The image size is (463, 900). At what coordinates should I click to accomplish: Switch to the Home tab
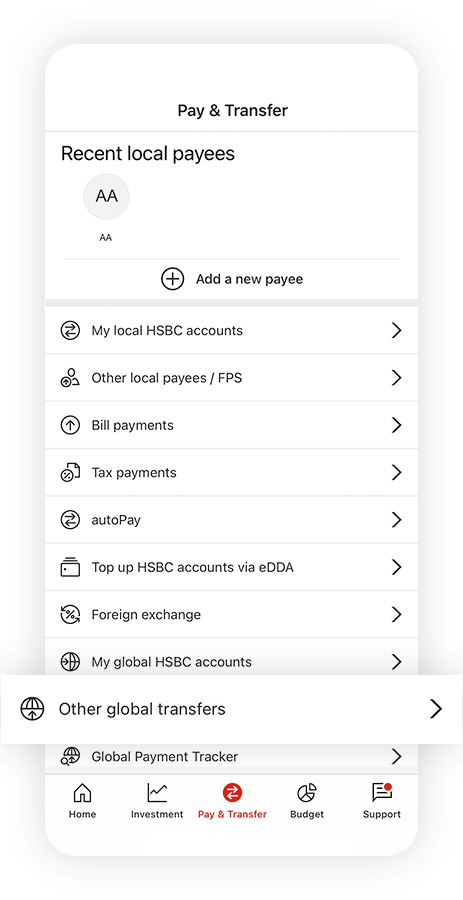pos(83,800)
